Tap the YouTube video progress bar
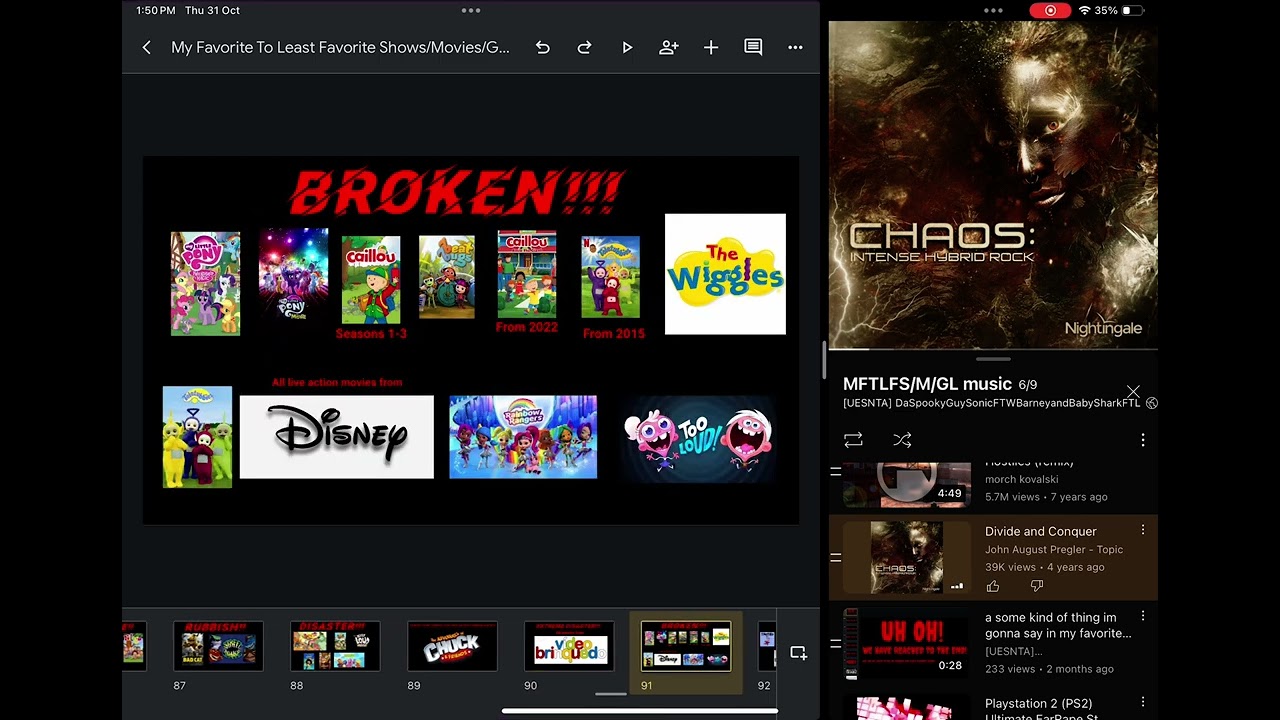This screenshot has width=1280, height=720. pyautogui.click(x=993, y=349)
